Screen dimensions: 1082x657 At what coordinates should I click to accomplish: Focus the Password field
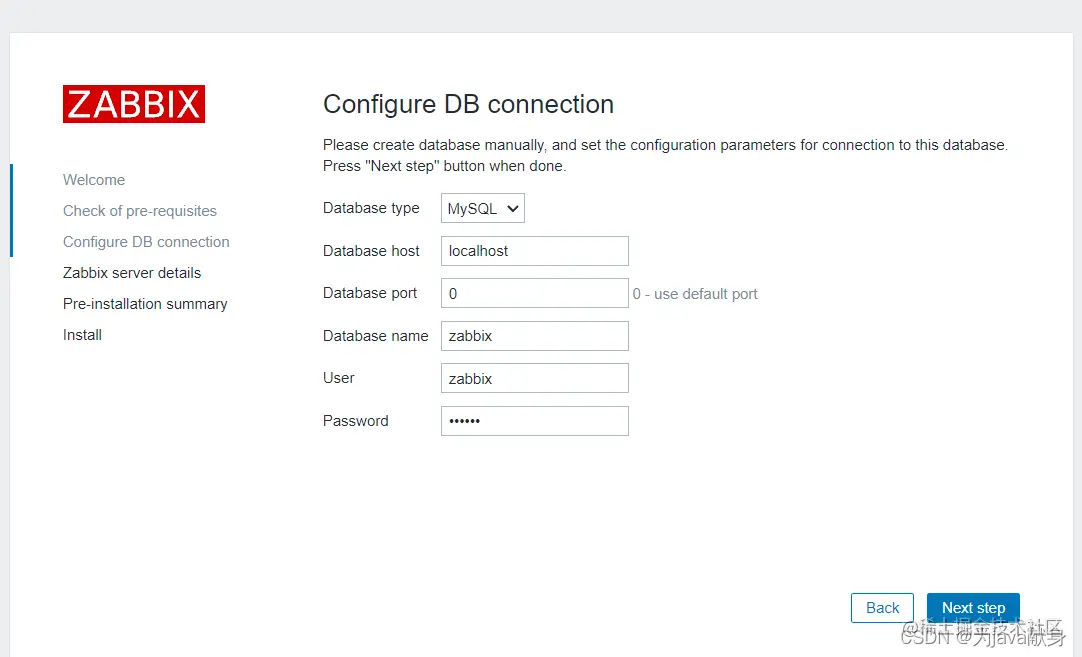pos(535,421)
